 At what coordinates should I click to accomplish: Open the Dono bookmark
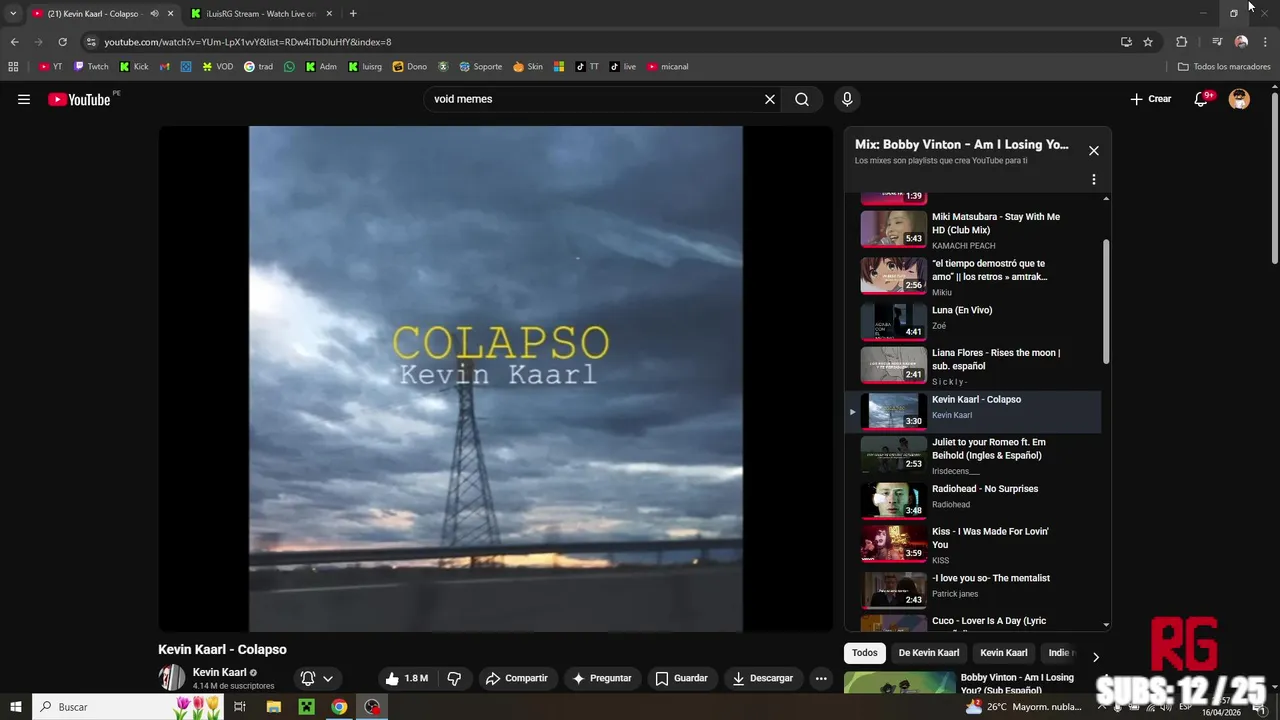point(410,67)
